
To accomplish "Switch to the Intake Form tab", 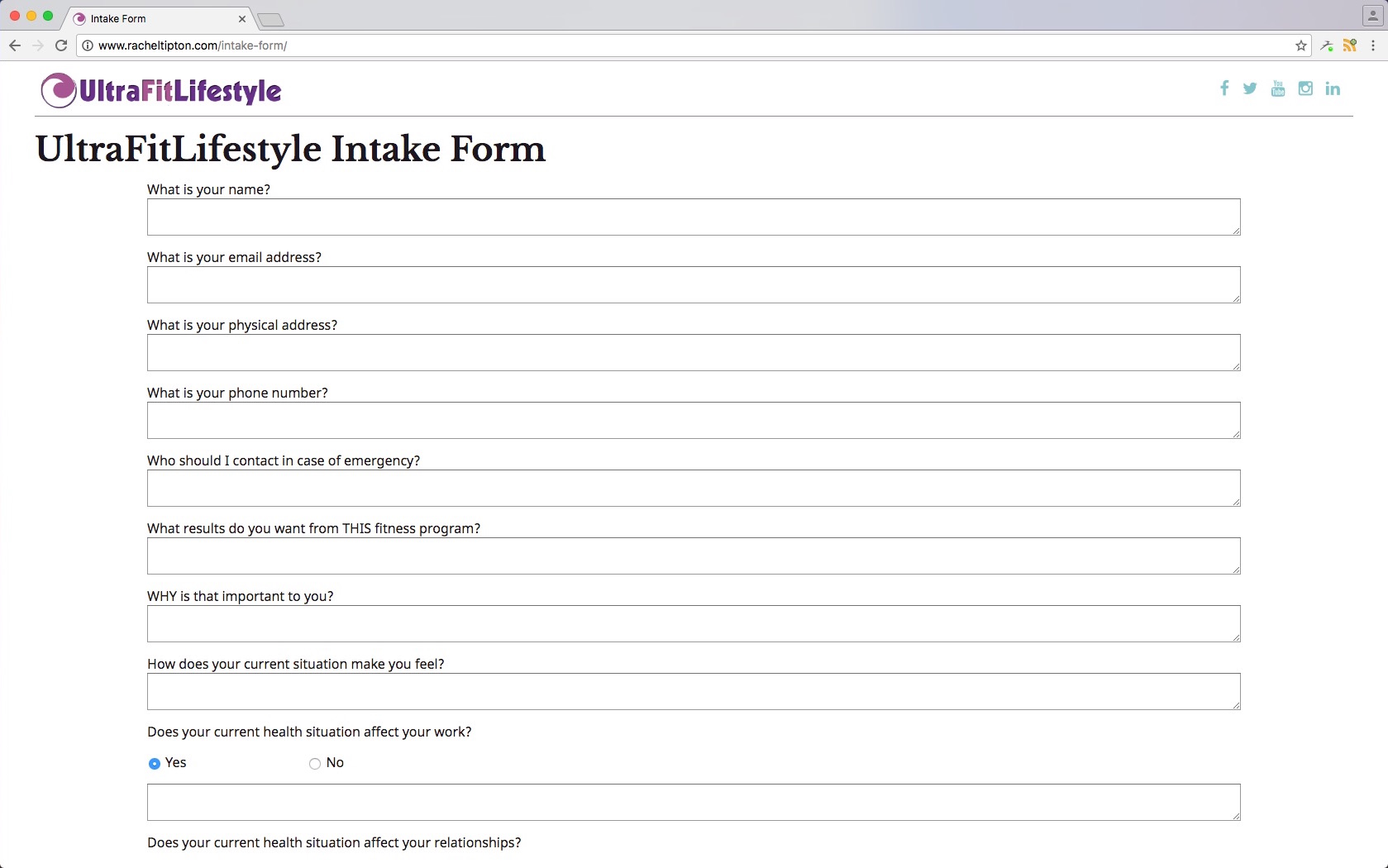I will (157, 18).
